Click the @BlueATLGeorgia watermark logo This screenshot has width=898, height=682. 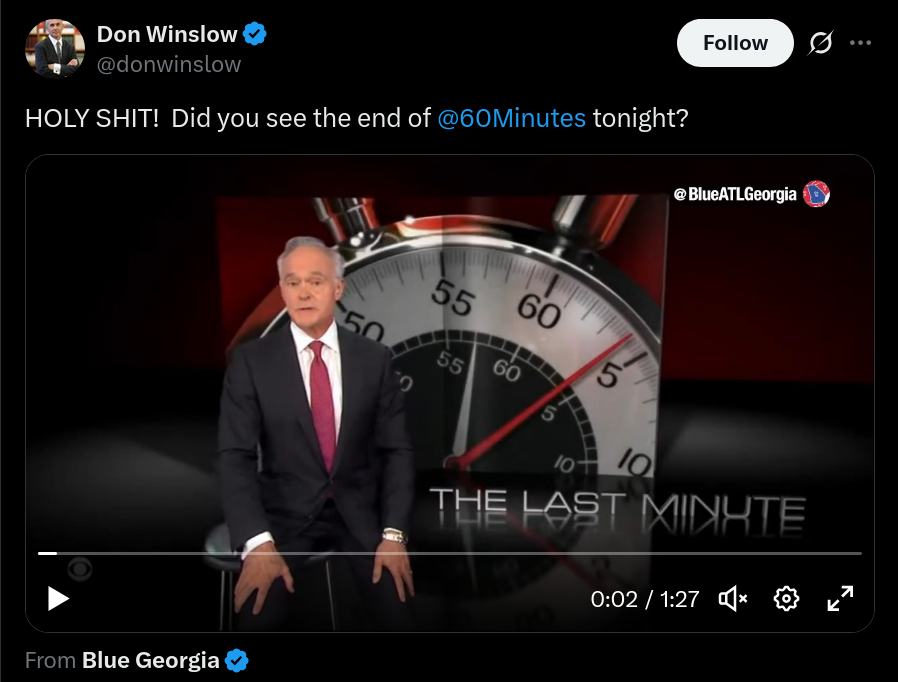point(816,194)
